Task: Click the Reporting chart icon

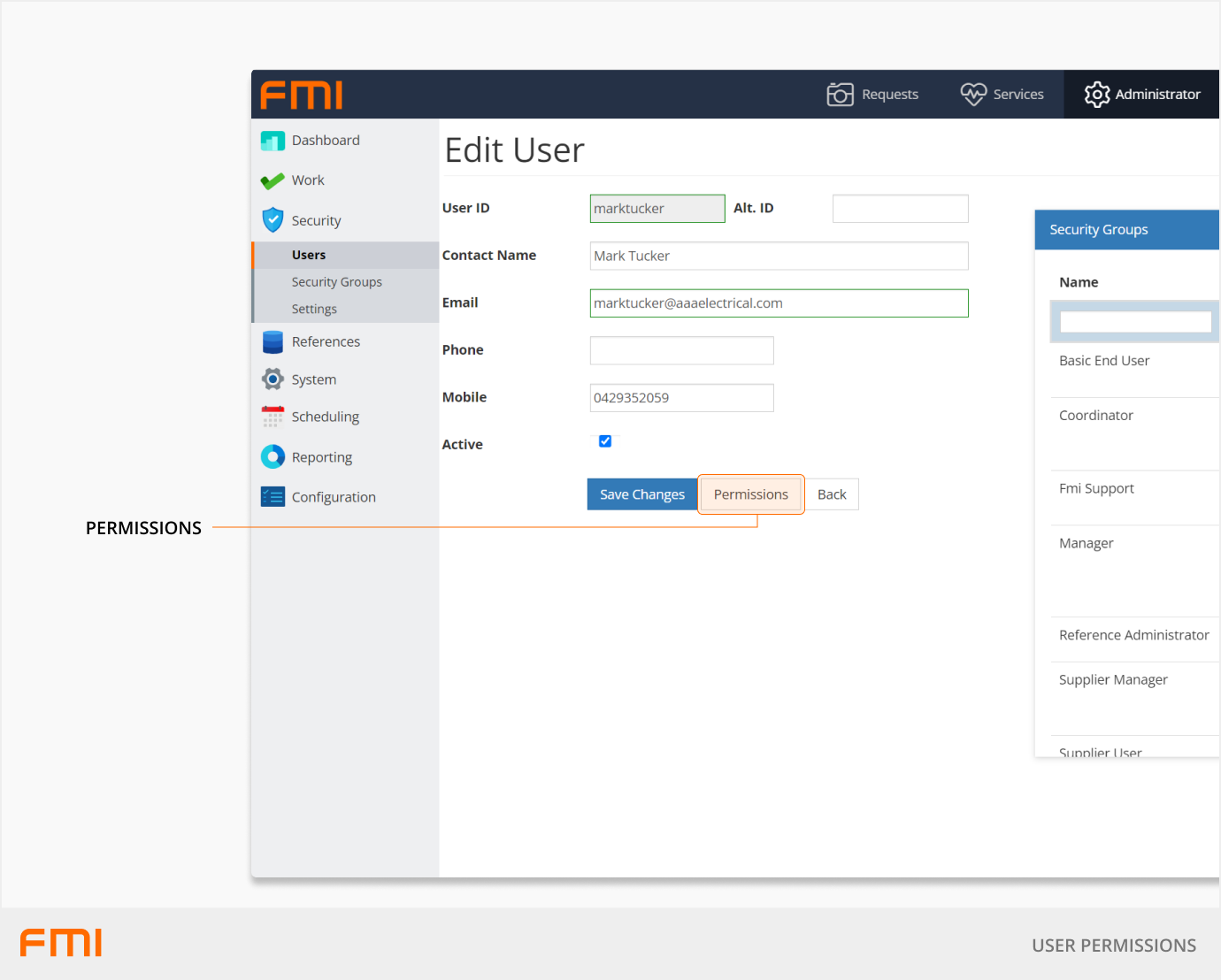Action: click(x=273, y=457)
